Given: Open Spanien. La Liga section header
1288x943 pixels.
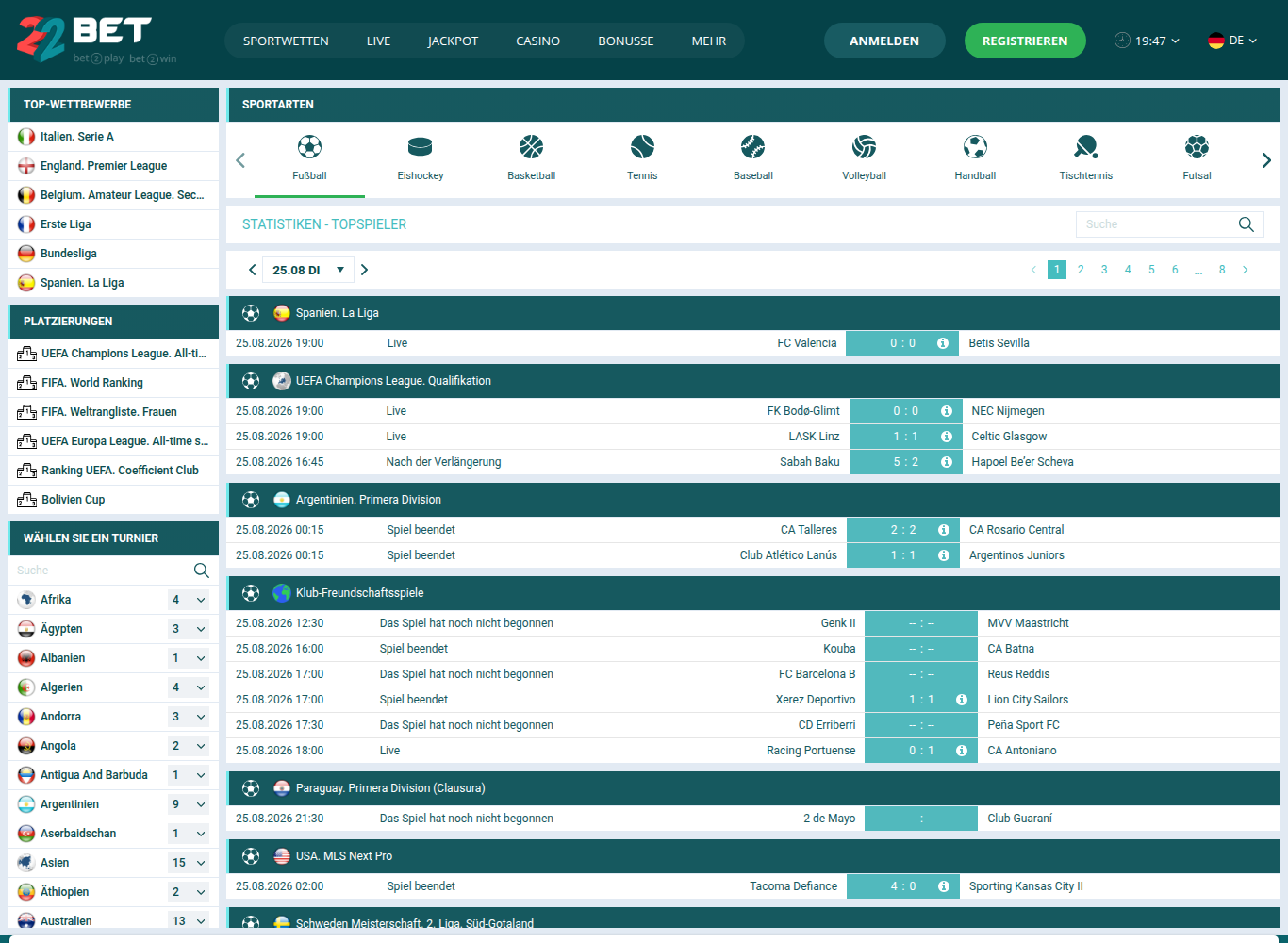Looking at the screenshot, I should click(753, 313).
